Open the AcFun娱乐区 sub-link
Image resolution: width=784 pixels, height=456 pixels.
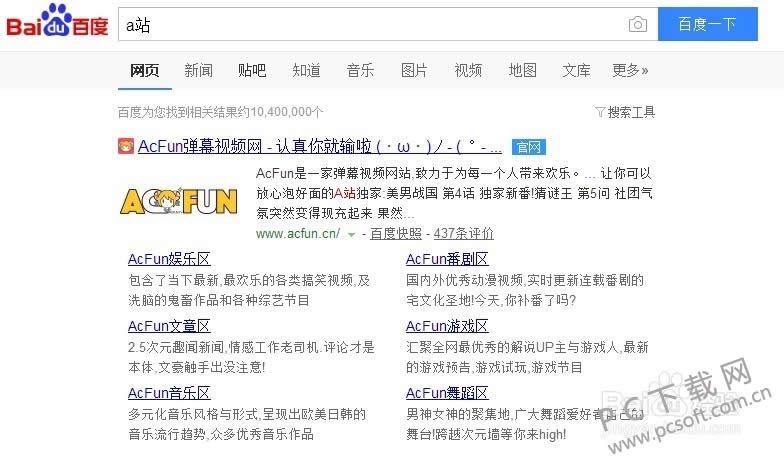tap(169, 260)
